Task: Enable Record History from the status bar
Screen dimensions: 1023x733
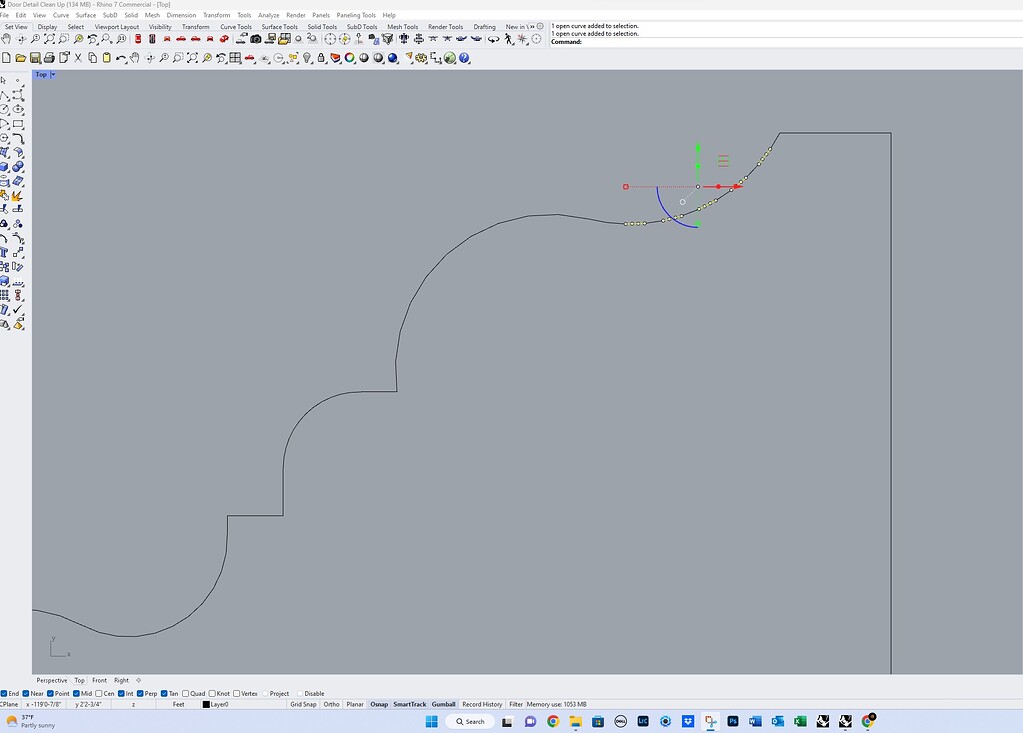Action: pyautogui.click(x=482, y=704)
